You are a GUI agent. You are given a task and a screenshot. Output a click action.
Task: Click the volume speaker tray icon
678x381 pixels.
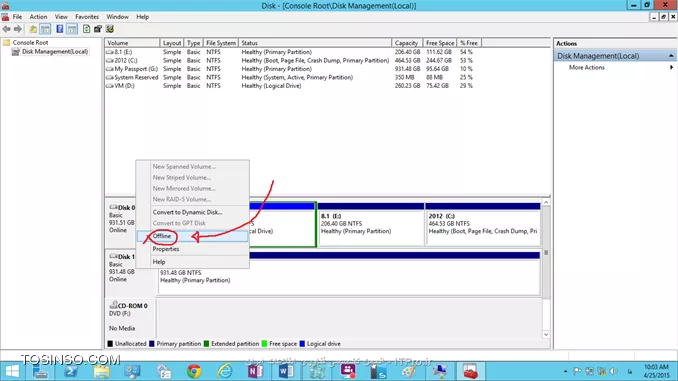coord(613,371)
